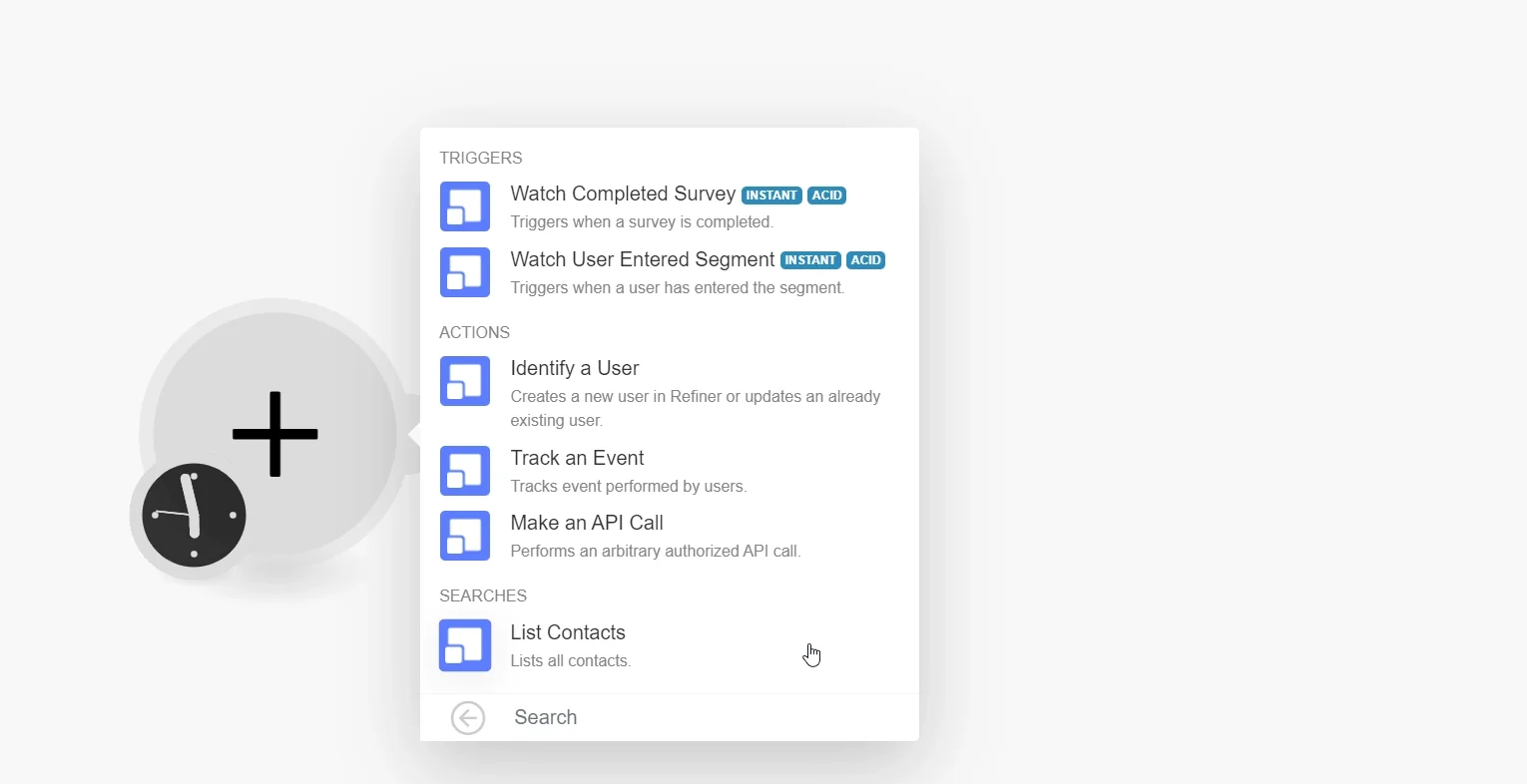Image resolution: width=1527 pixels, height=784 pixels.
Task: Click the large plus module placeholder
Action: pyautogui.click(x=275, y=434)
